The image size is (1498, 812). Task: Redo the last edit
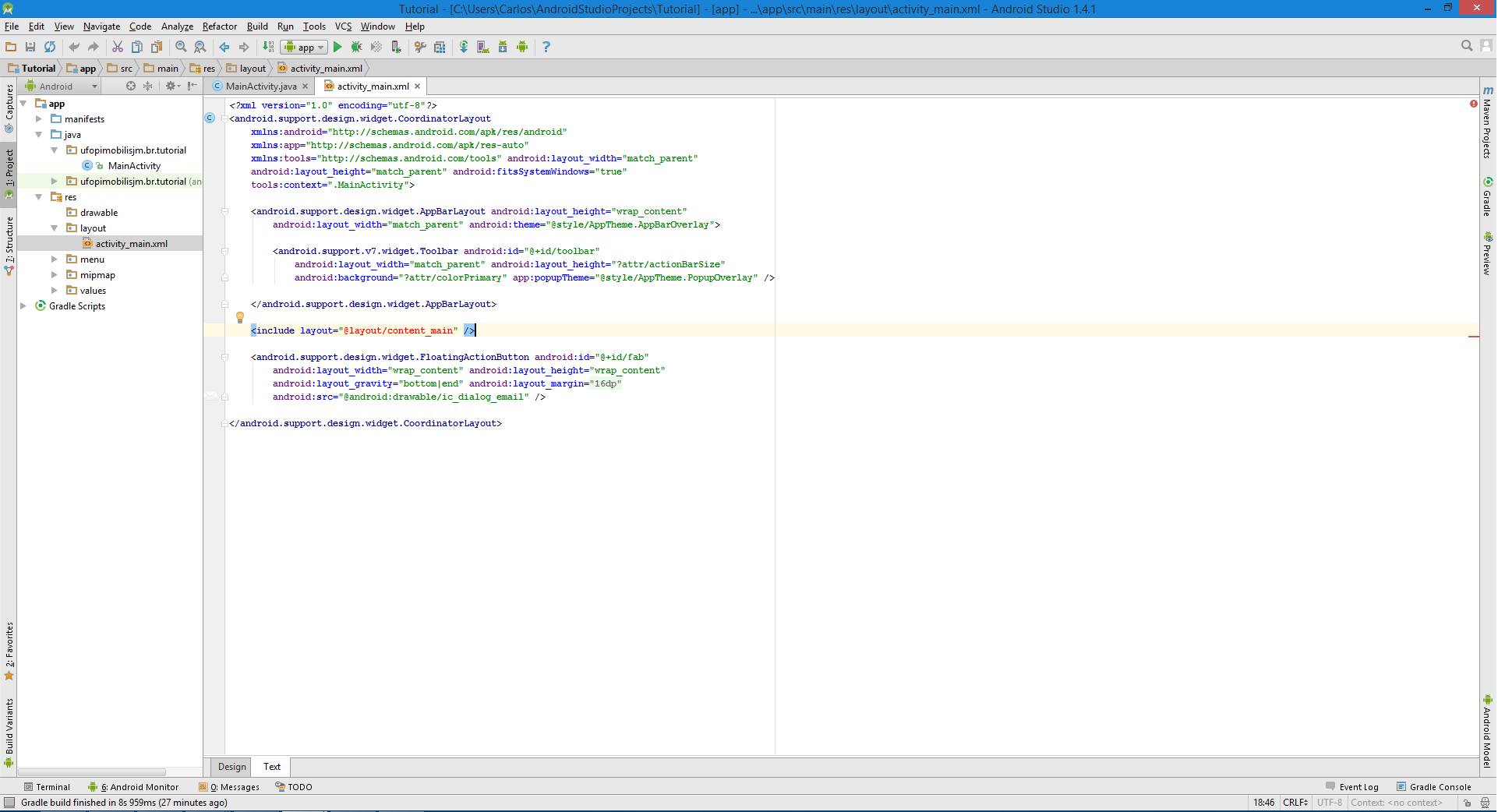pyautogui.click(x=94, y=47)
